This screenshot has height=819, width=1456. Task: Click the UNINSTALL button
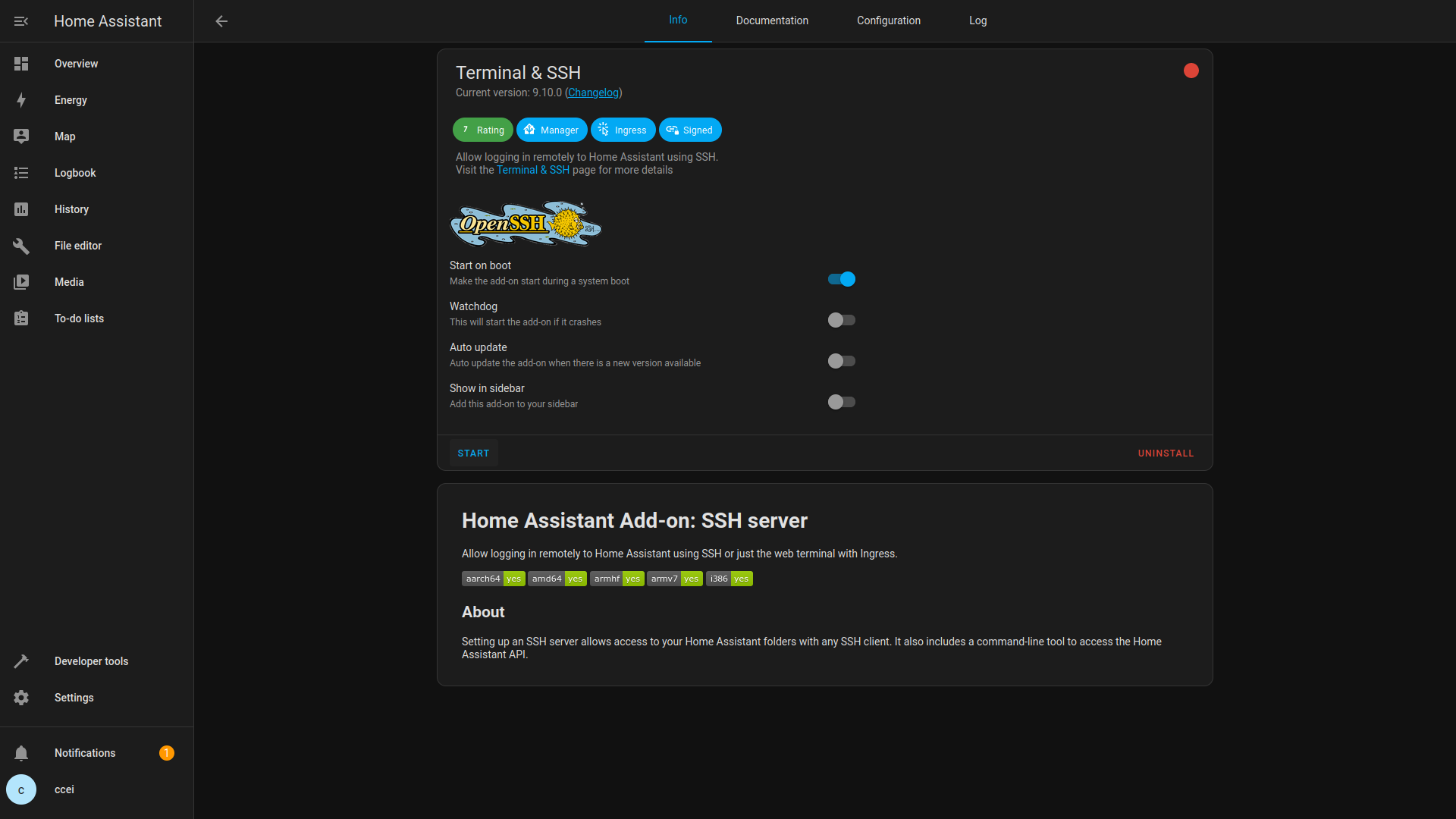click(1166, 453)
